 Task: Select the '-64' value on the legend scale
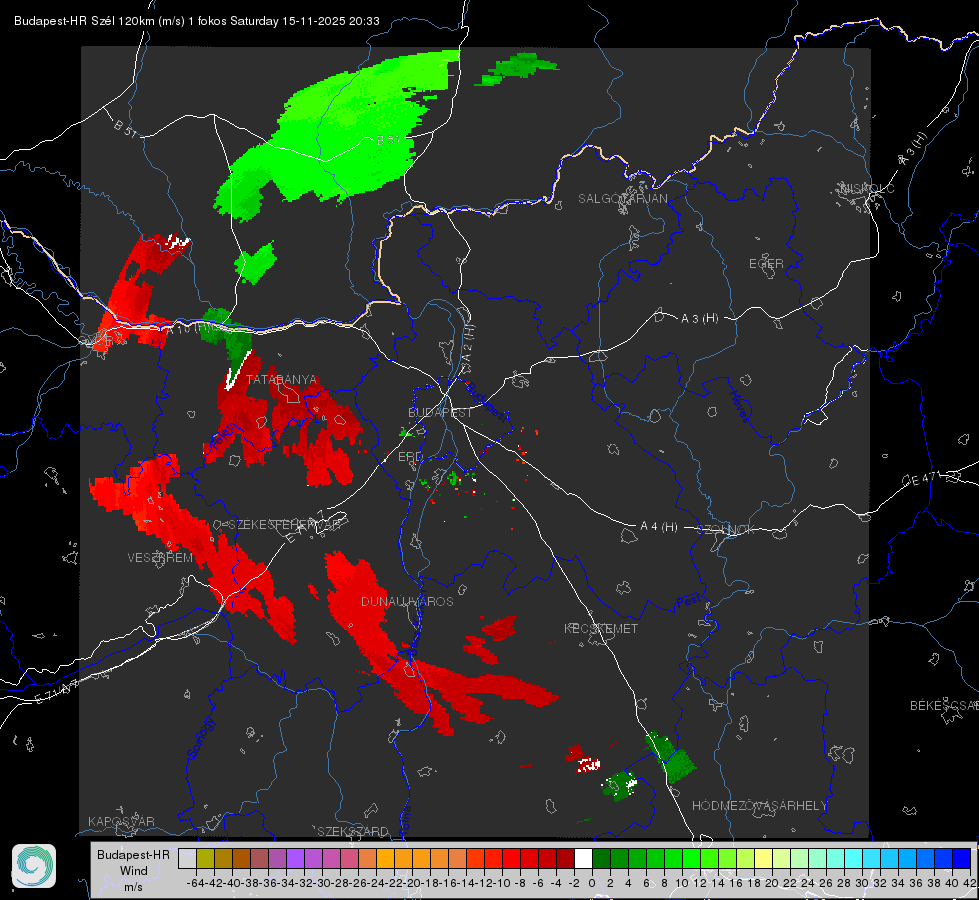(x=196, y=883)
